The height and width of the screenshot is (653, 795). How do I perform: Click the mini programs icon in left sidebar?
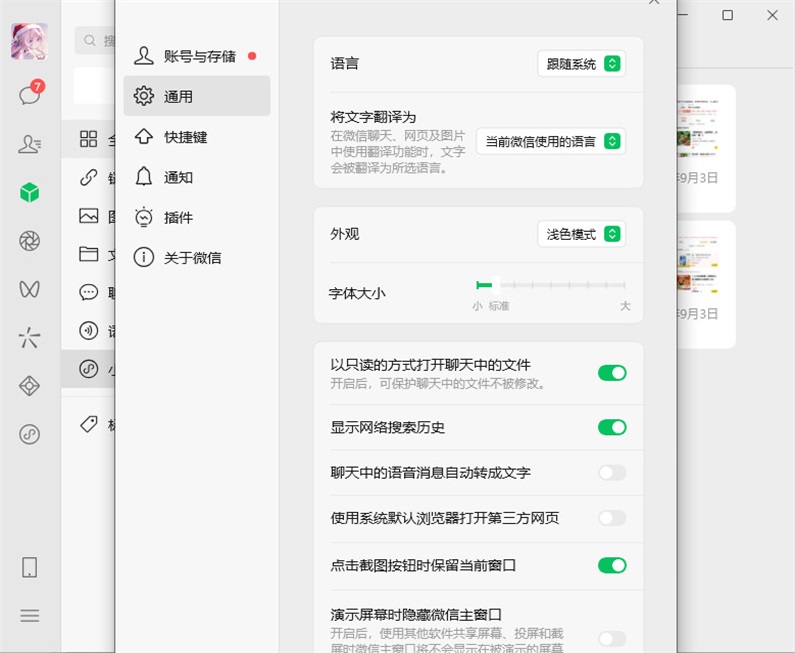coord(29,434)
